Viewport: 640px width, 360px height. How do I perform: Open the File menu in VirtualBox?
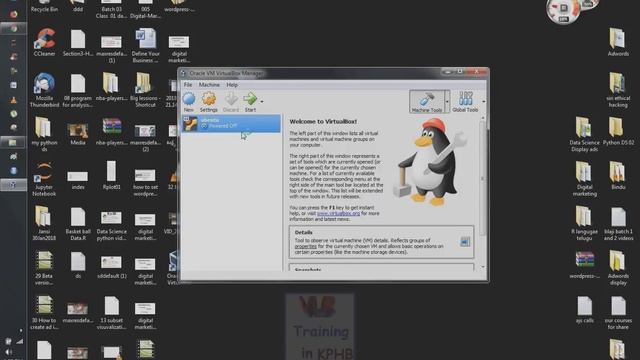click(x=188, y=85)
